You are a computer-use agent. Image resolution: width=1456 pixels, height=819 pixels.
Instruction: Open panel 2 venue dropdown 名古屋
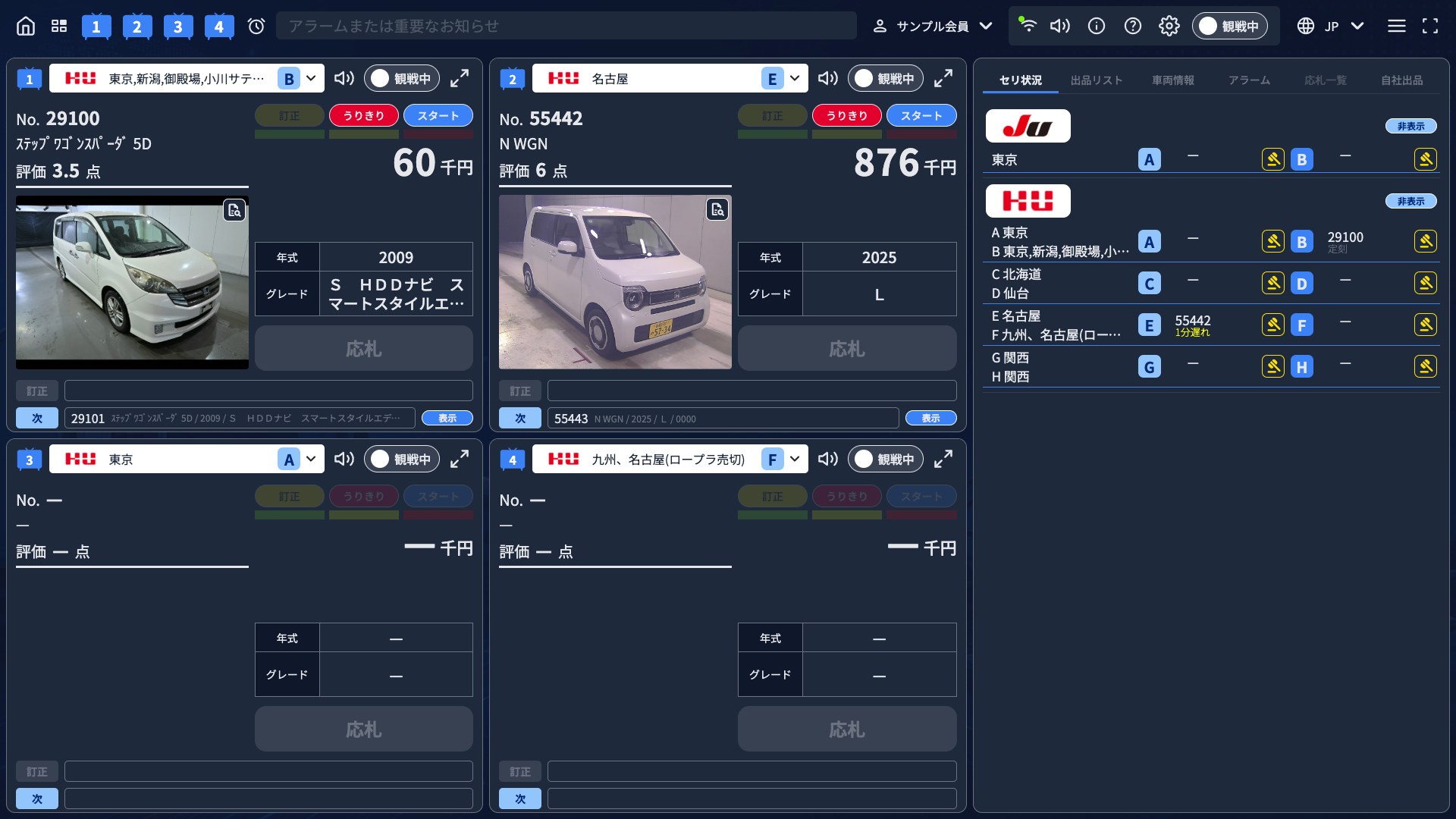click(x=670, y=78)
